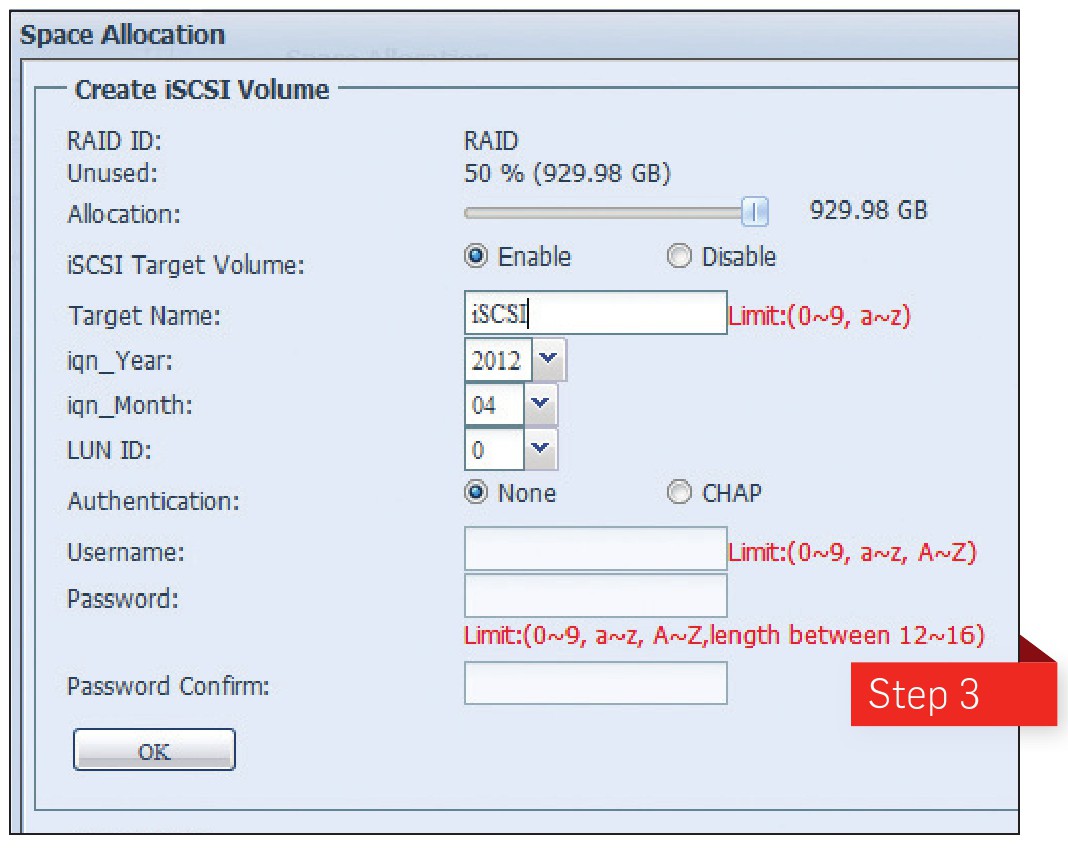This screenshot has width=1068, height=849.
Task: Click the iqn_Month value box showing 04
Action: pos(493,405)
